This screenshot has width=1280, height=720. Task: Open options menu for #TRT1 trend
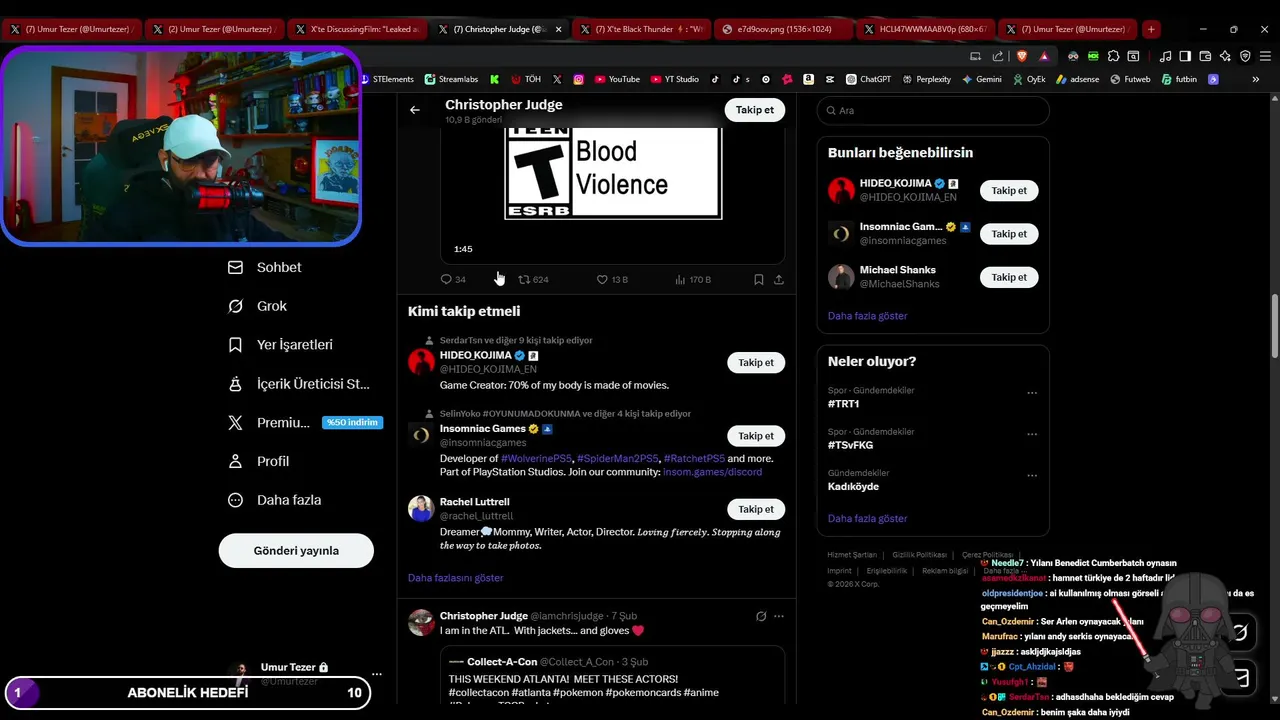[1032, 393]
